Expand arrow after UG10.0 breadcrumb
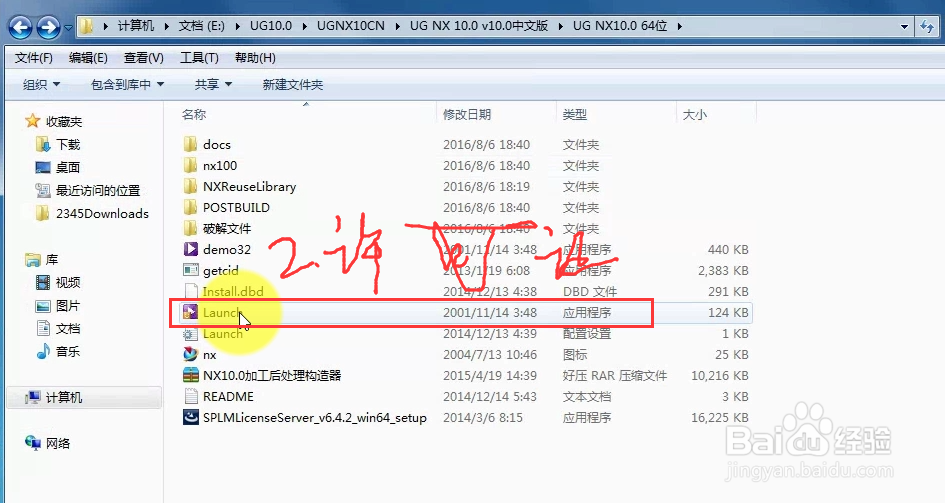Image resolution: width=945 pixels, height=503 pixels. (x=304, y=27)
